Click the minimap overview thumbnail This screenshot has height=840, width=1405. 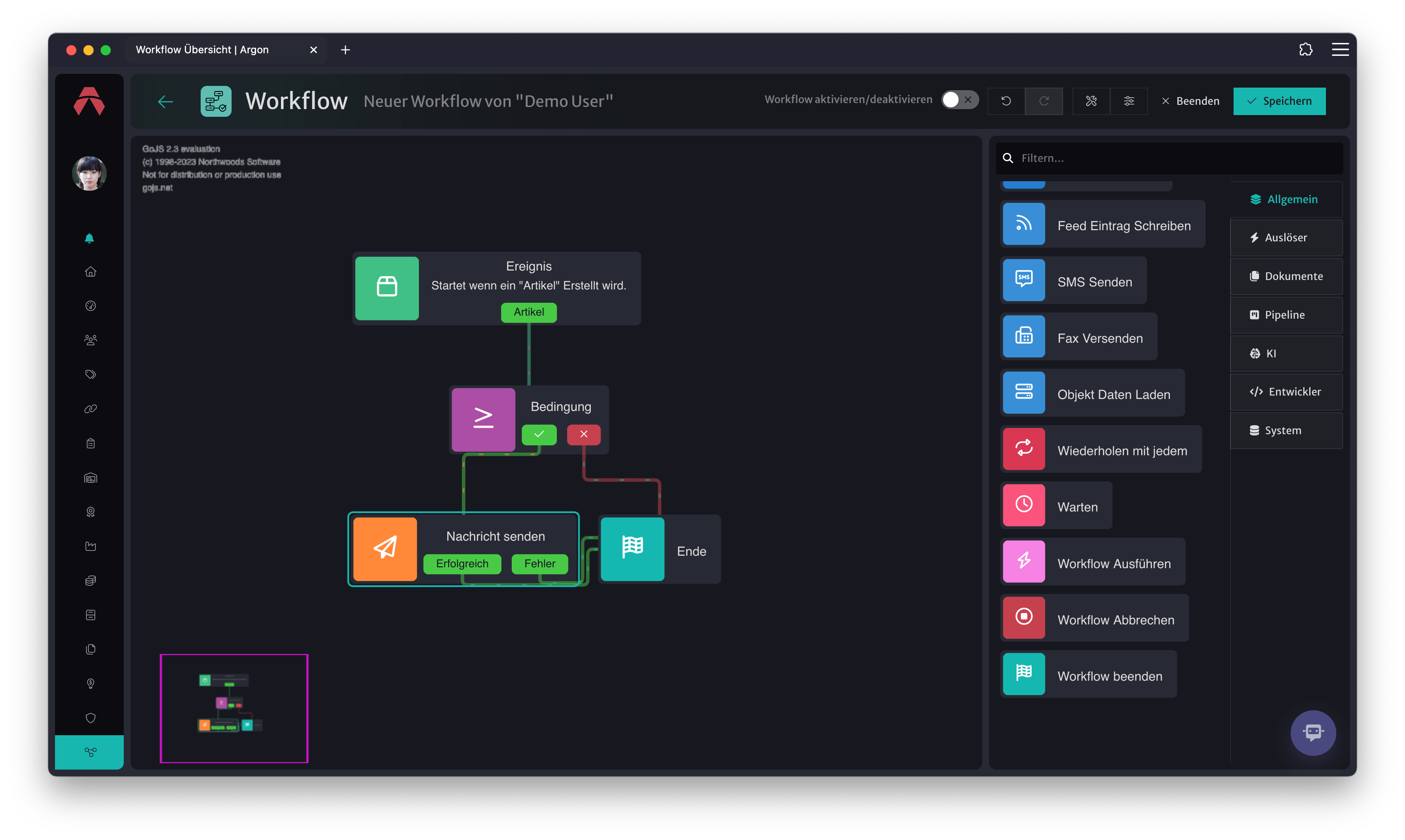coord(234,709)
